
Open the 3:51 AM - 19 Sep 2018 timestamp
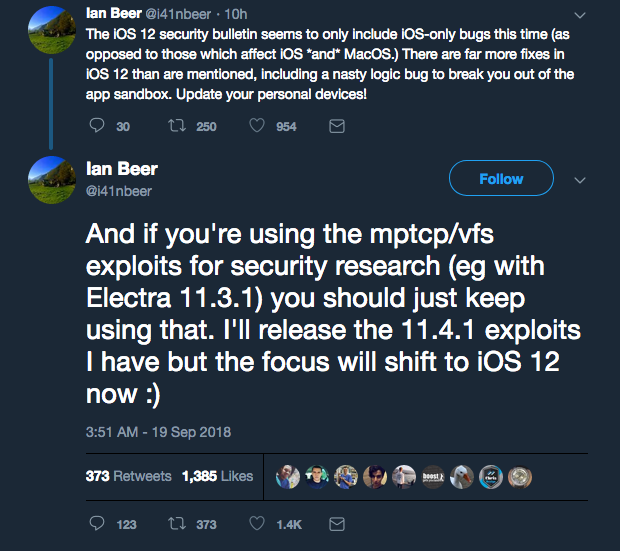158,432
